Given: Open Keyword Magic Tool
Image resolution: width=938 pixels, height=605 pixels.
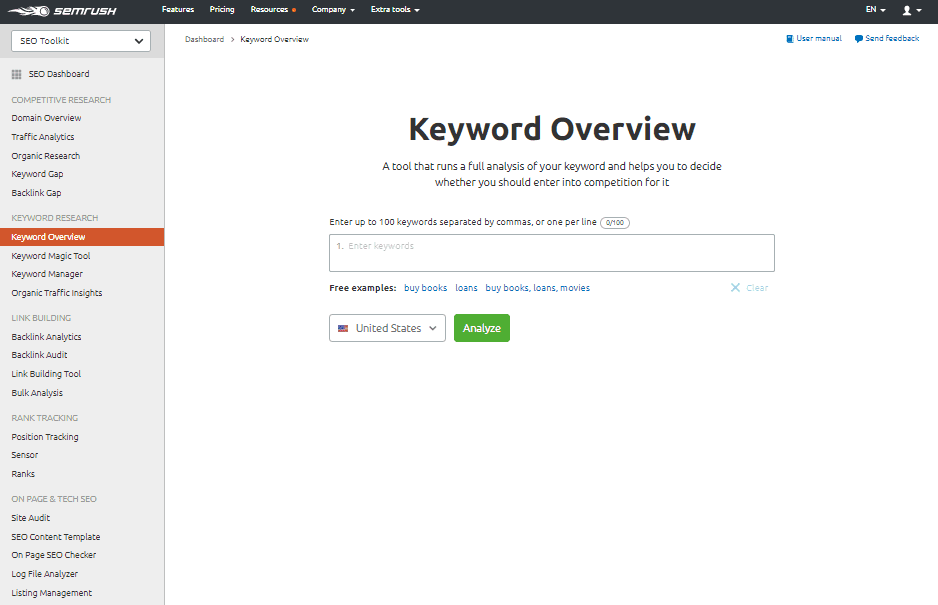Looking at the screenshot, I should pos(51,256).
